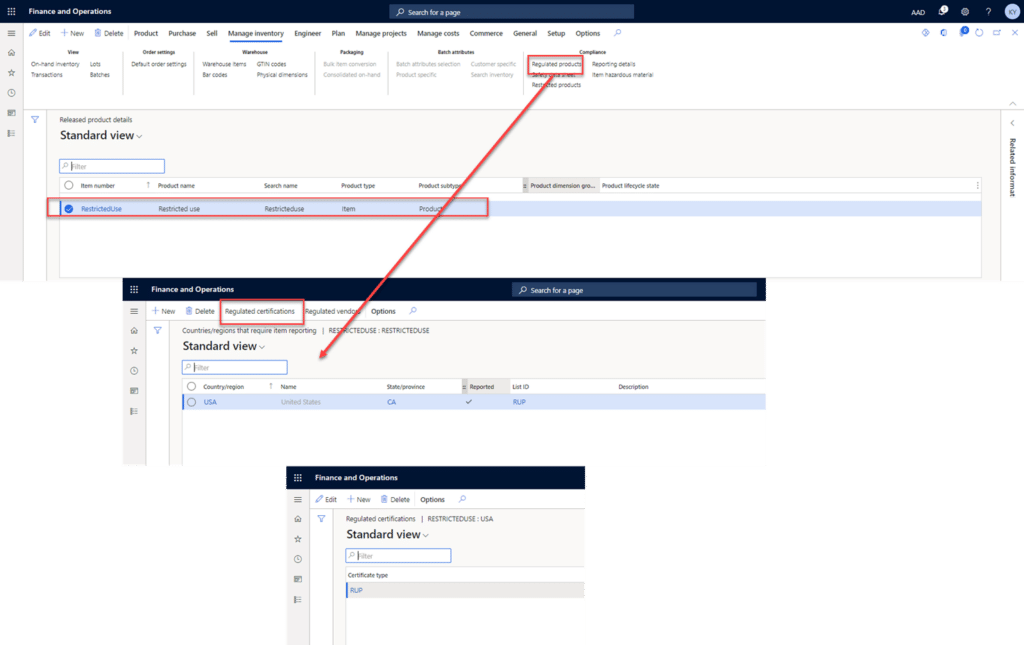Click the navigation hamburger icon in the left pane

click(x=10, y=33)
